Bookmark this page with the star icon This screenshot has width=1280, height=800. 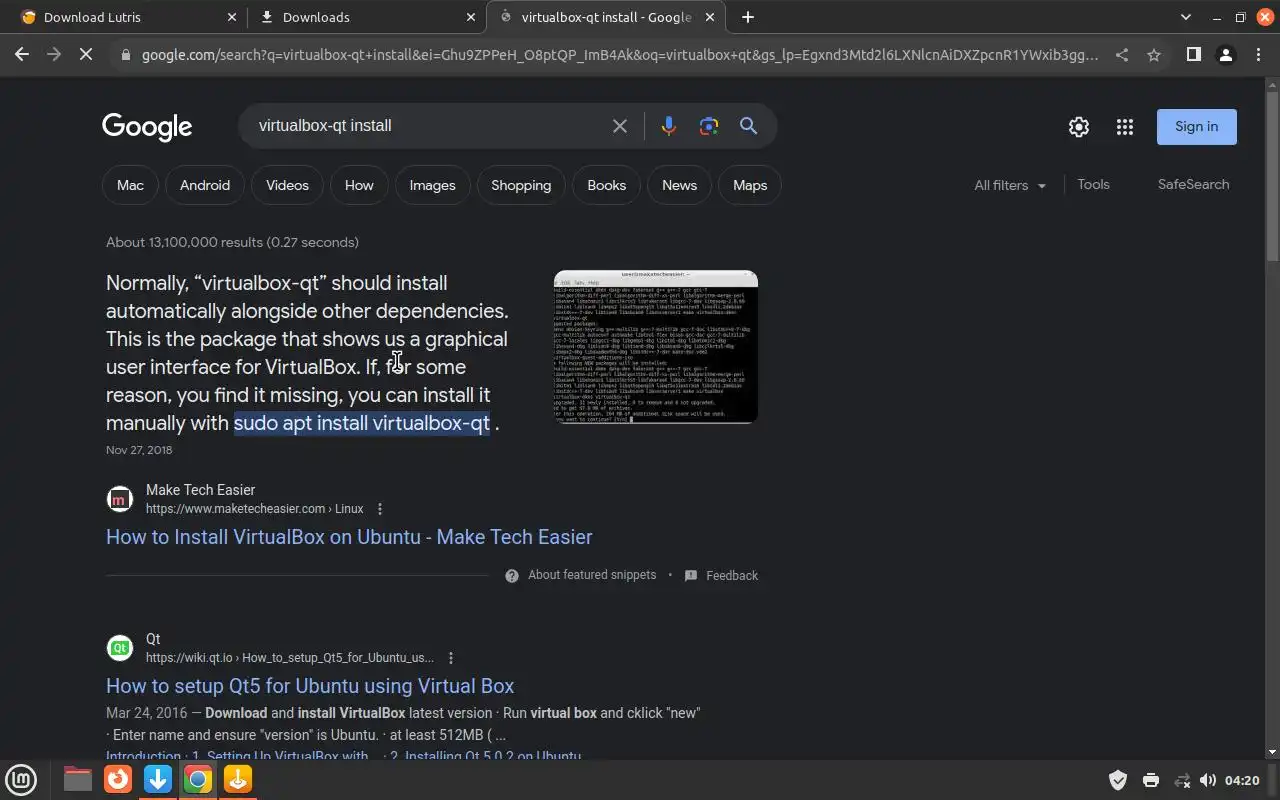pyautogui.click(x=1154, y=55)
